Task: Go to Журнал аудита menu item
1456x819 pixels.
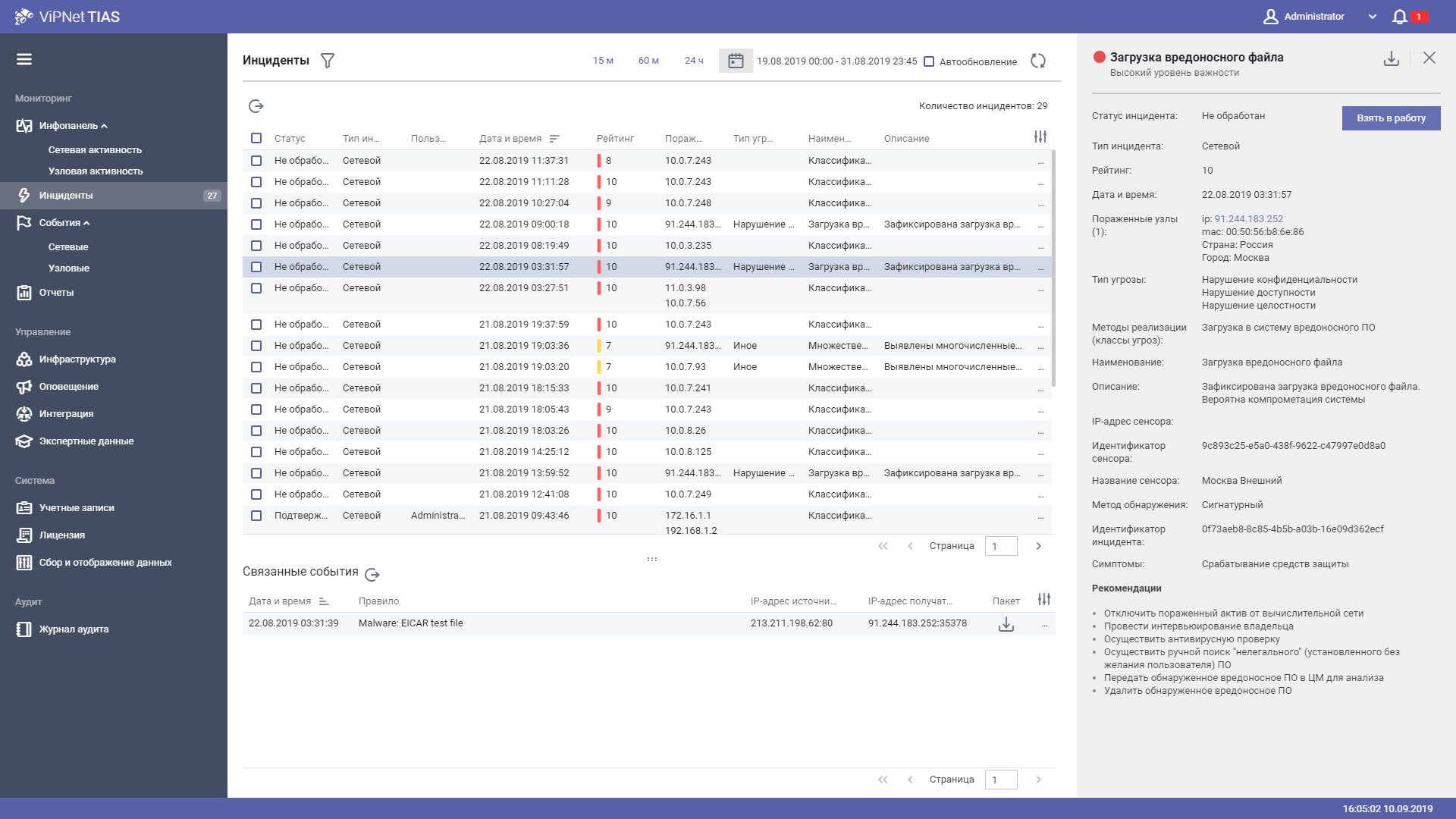Action: (x=74, y=629)
